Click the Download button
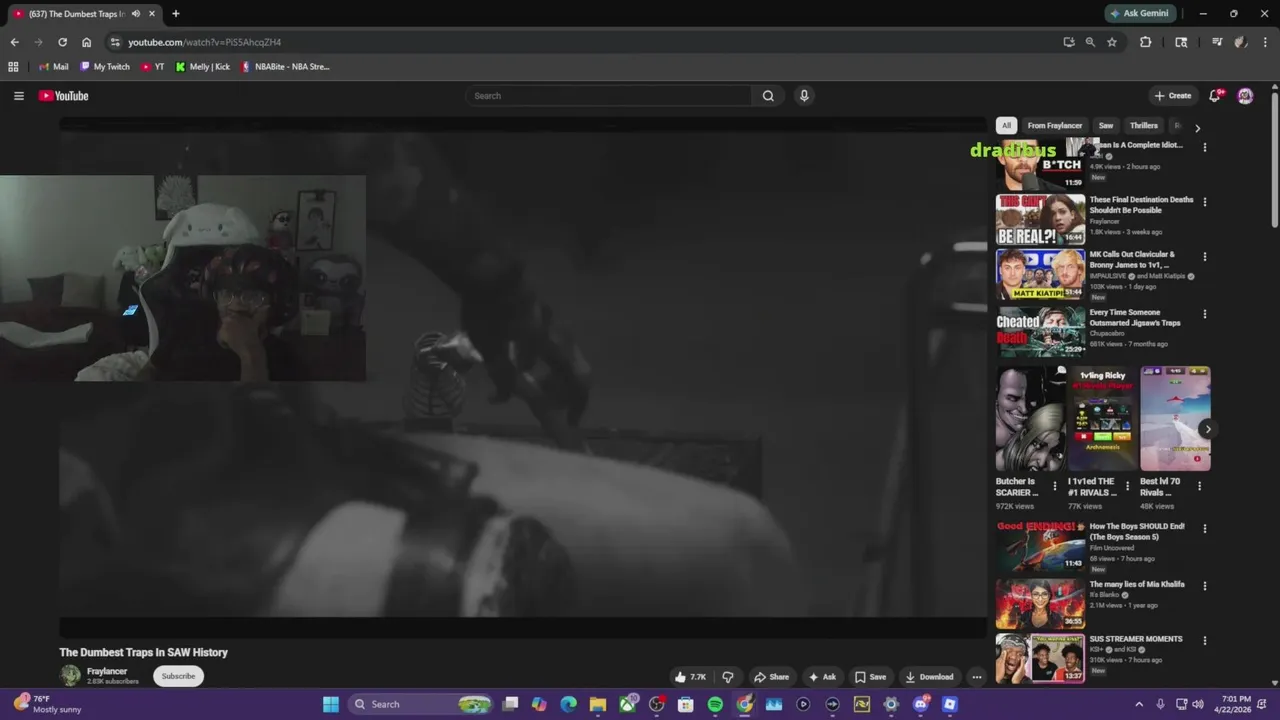1280x720 pixels. [930, 677]
